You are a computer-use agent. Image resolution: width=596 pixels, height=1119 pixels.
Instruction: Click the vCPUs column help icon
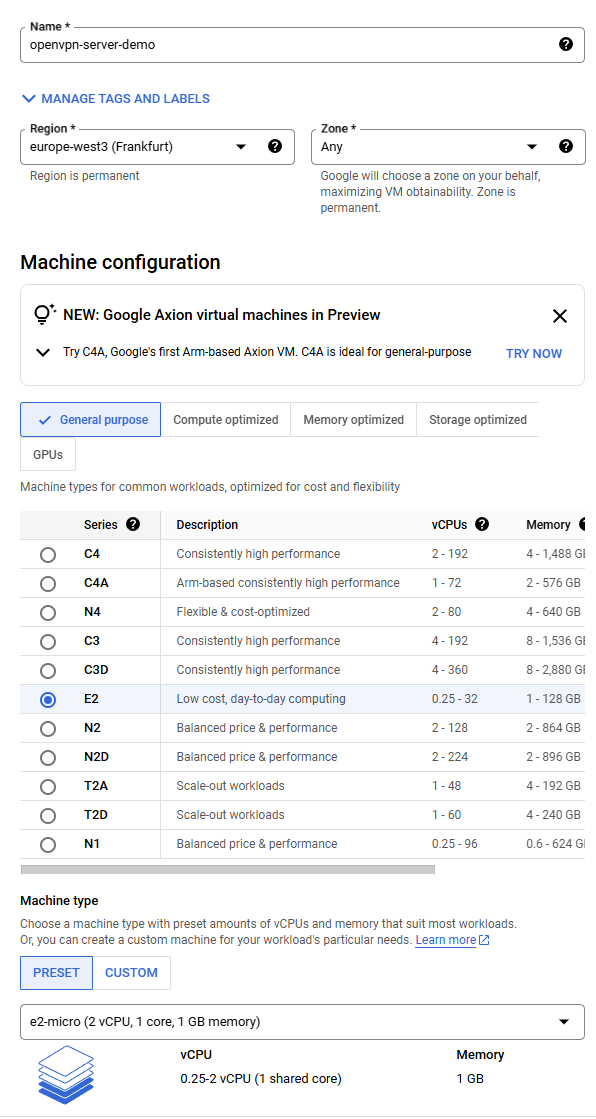(x=482, y=525)
